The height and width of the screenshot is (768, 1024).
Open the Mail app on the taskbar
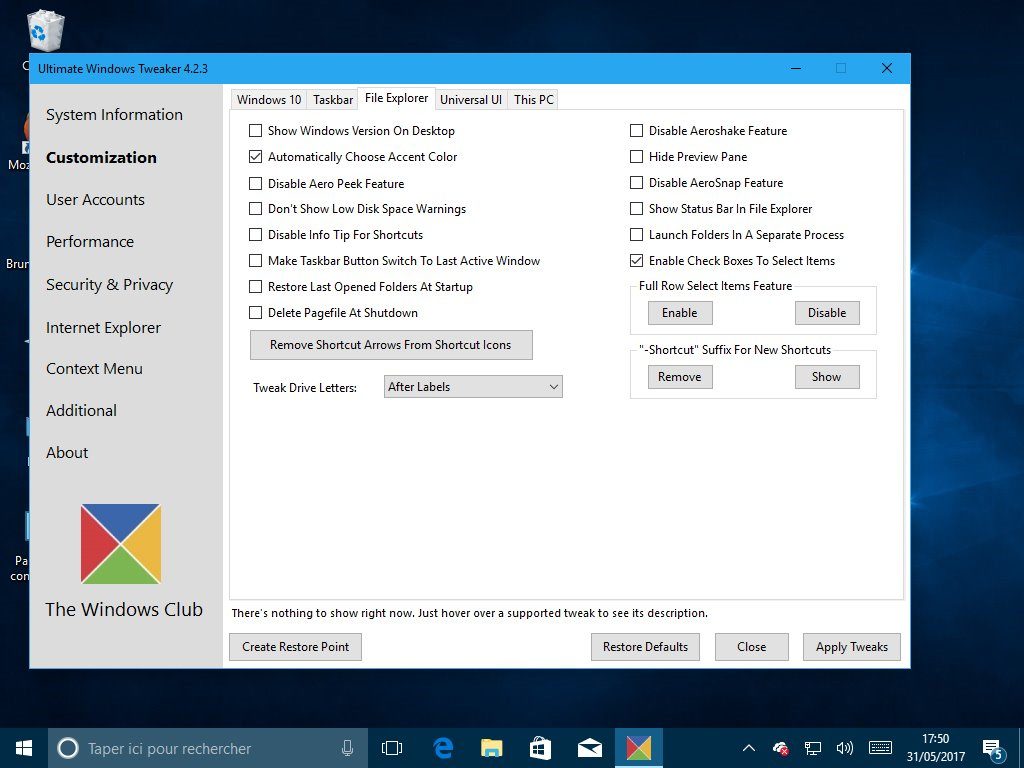pos(590,748)
